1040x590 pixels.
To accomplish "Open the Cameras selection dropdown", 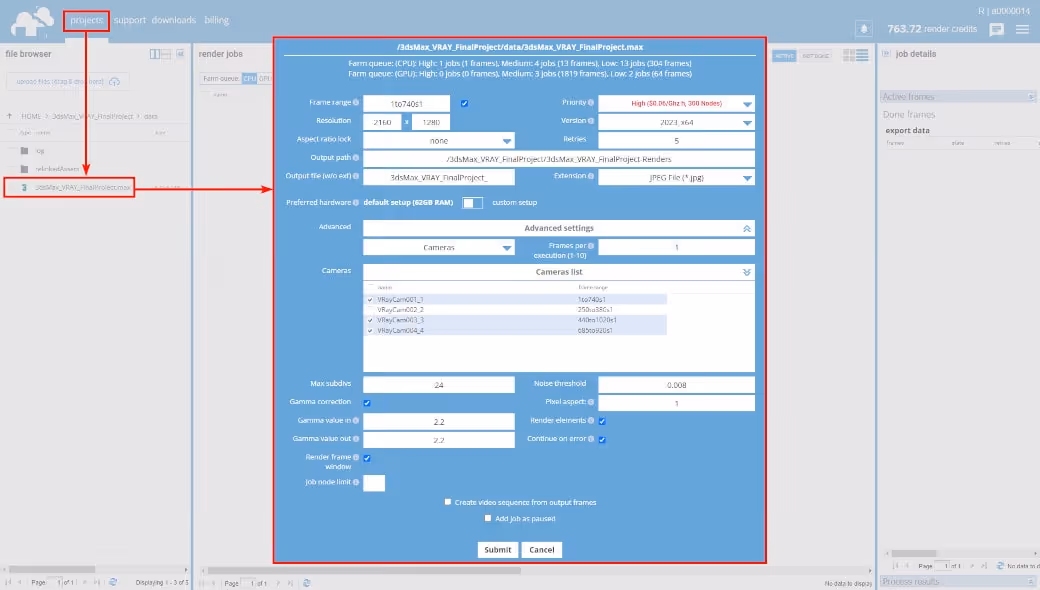I will coord(438,247).
